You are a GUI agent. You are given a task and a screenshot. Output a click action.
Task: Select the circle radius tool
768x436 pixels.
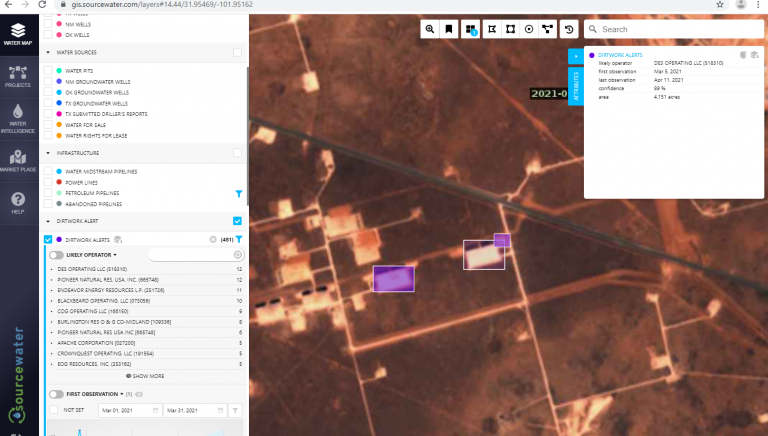(529, 29)
